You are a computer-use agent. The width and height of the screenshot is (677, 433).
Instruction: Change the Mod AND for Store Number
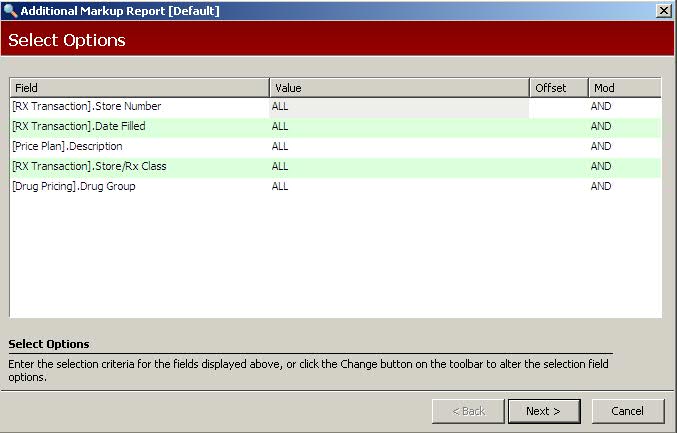coord(624,106)
